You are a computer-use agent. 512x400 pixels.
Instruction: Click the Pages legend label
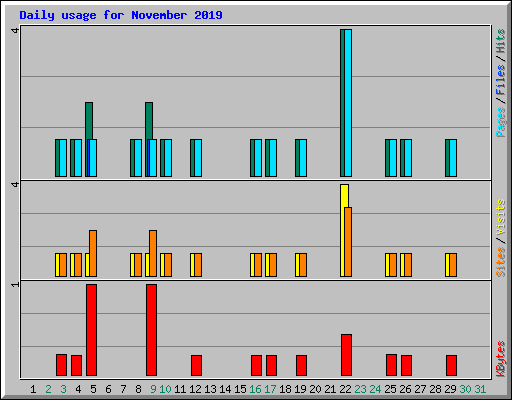tap(500, 122)
